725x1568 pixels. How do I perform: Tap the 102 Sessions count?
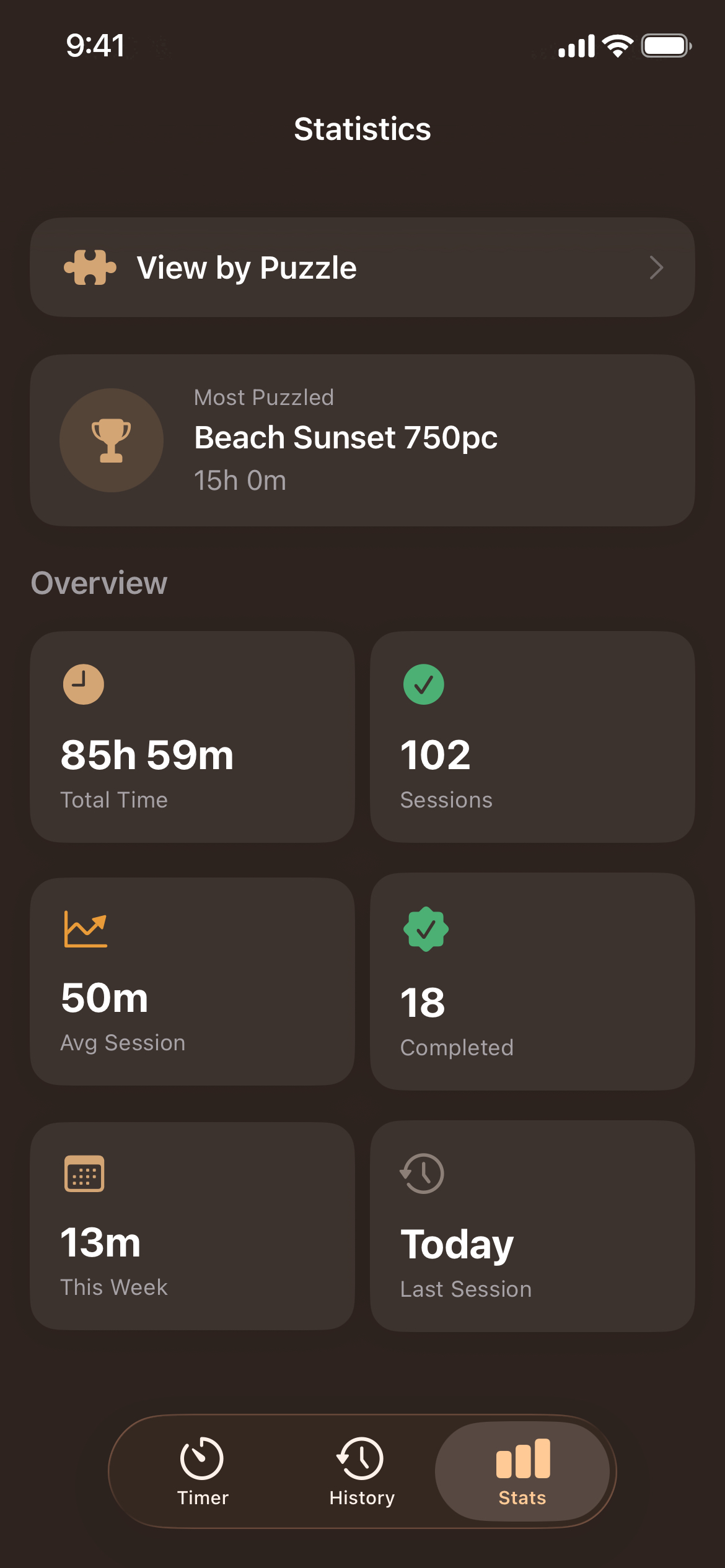pos(436,756)
